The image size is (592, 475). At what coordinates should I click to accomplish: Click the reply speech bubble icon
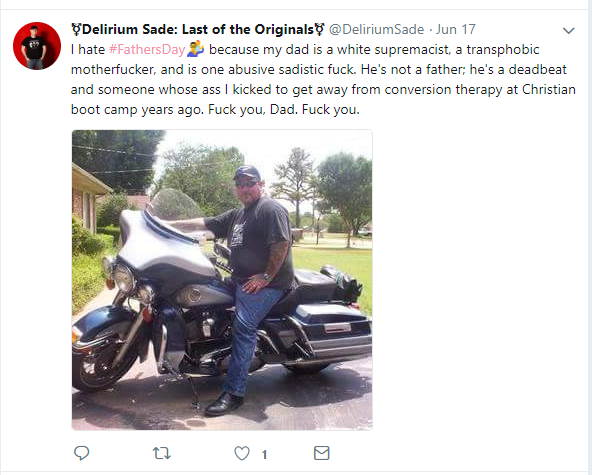coord(81,453)
